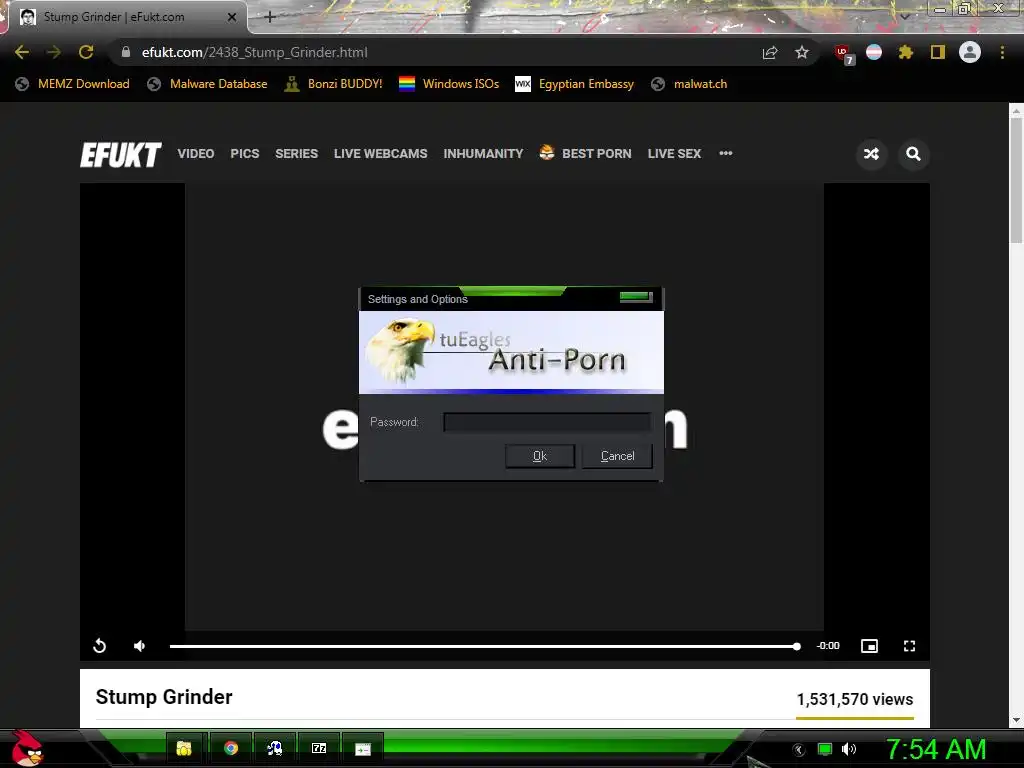1024x768 pixels.
Task: Click the share page icon
Action: click(770, 52)
